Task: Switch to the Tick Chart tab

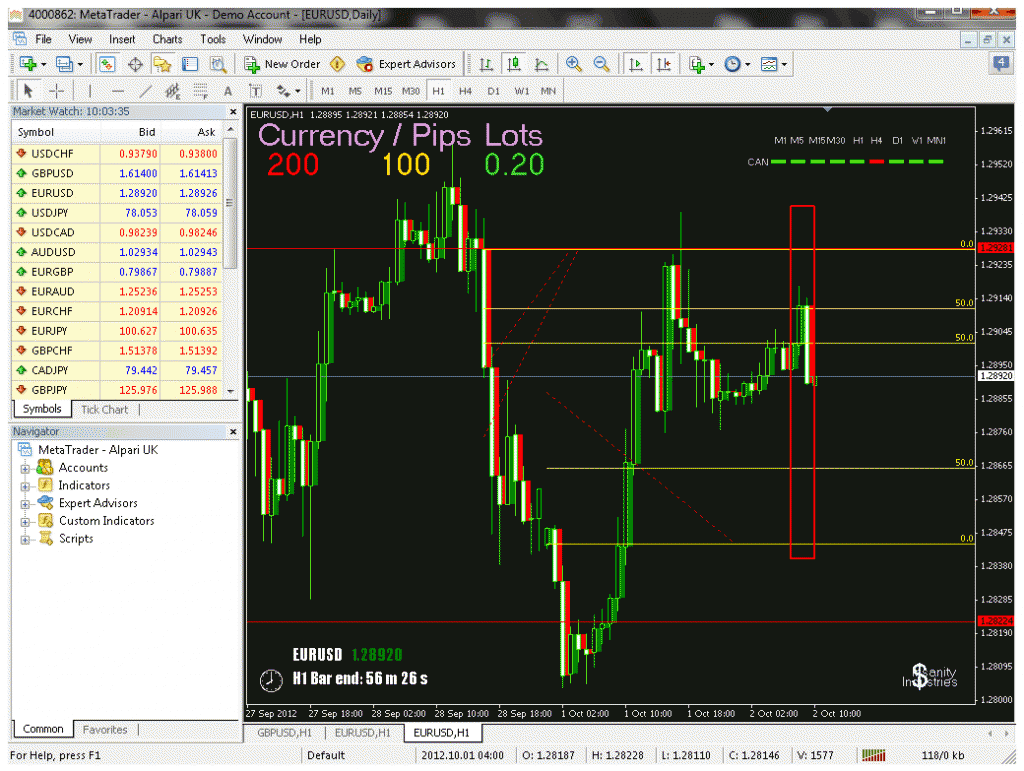Action: [104, 410]
